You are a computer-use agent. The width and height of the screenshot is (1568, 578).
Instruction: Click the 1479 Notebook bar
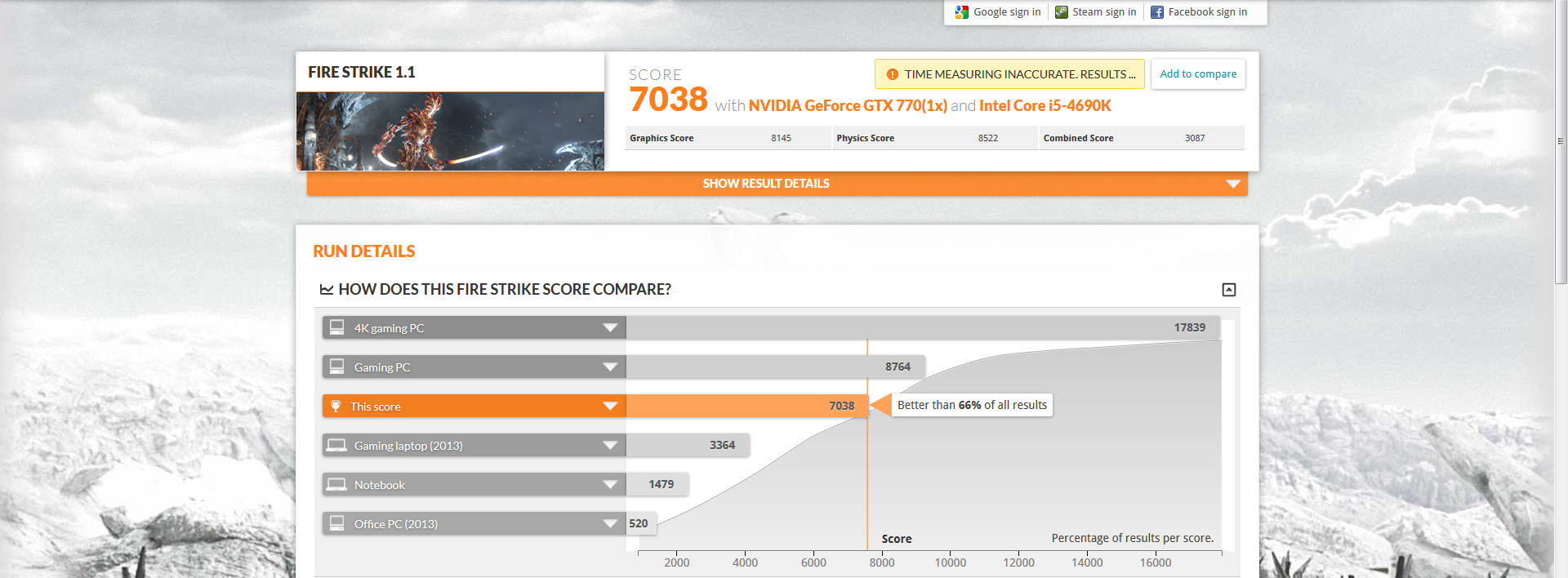coord(657,484)
